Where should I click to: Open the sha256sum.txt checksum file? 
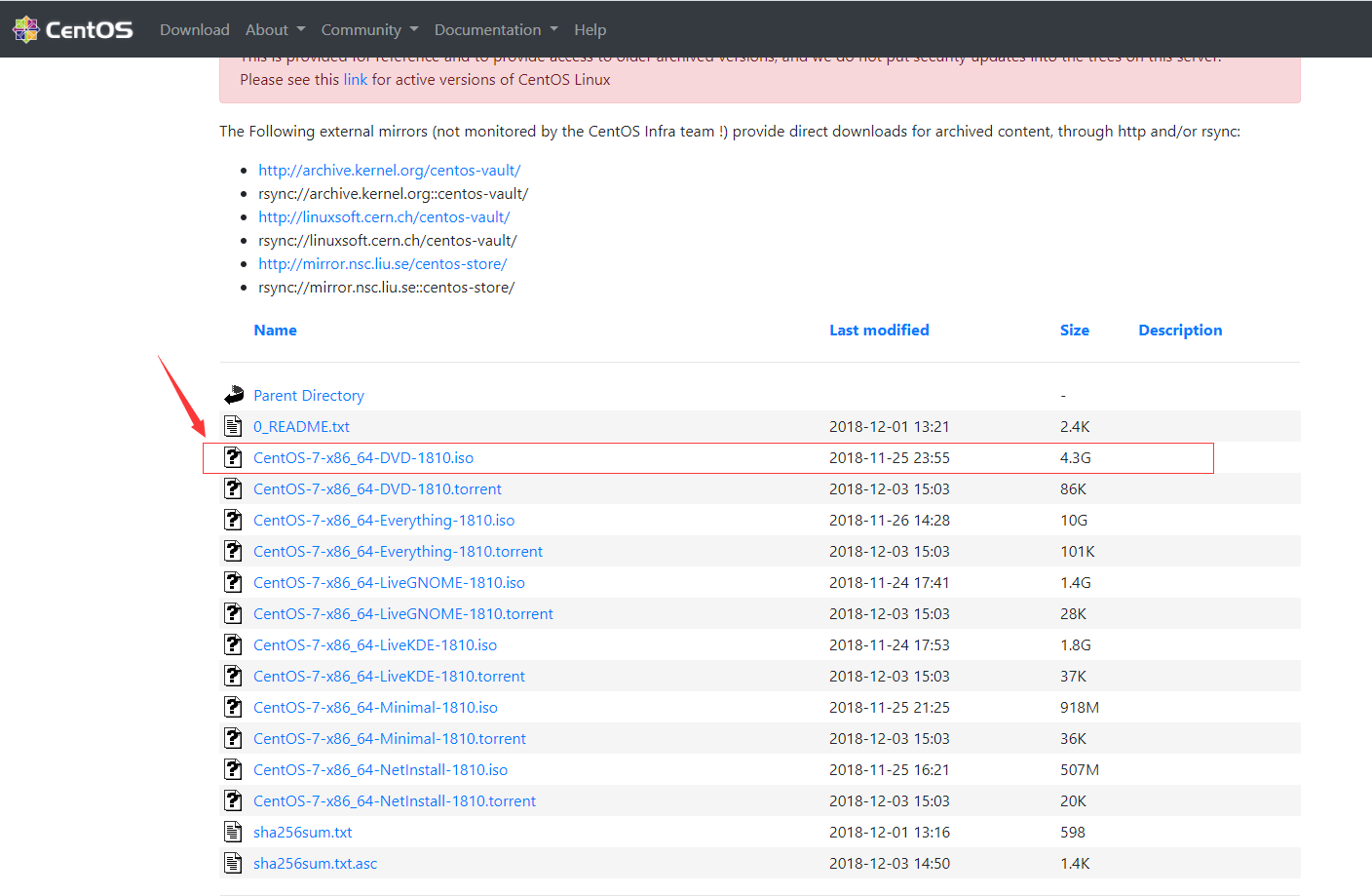pos(303,832)
